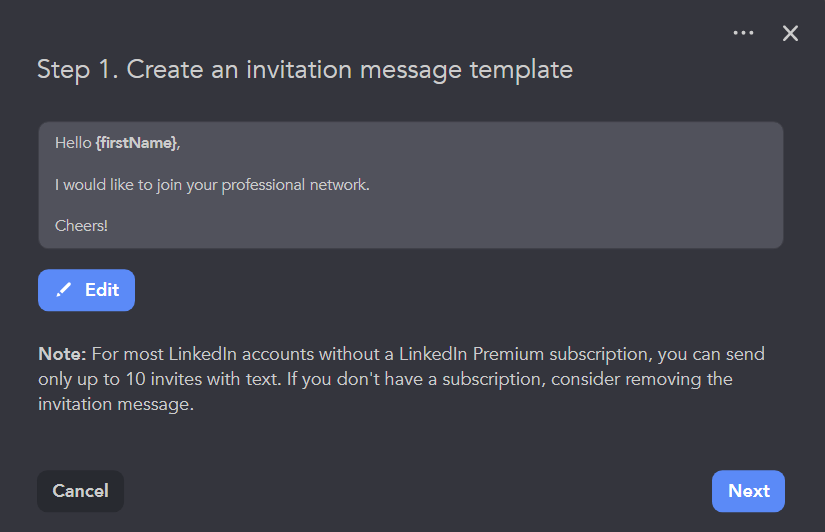825x532 pixels.
Task: Close the dialog with the X icon
Action: point(790,33)
